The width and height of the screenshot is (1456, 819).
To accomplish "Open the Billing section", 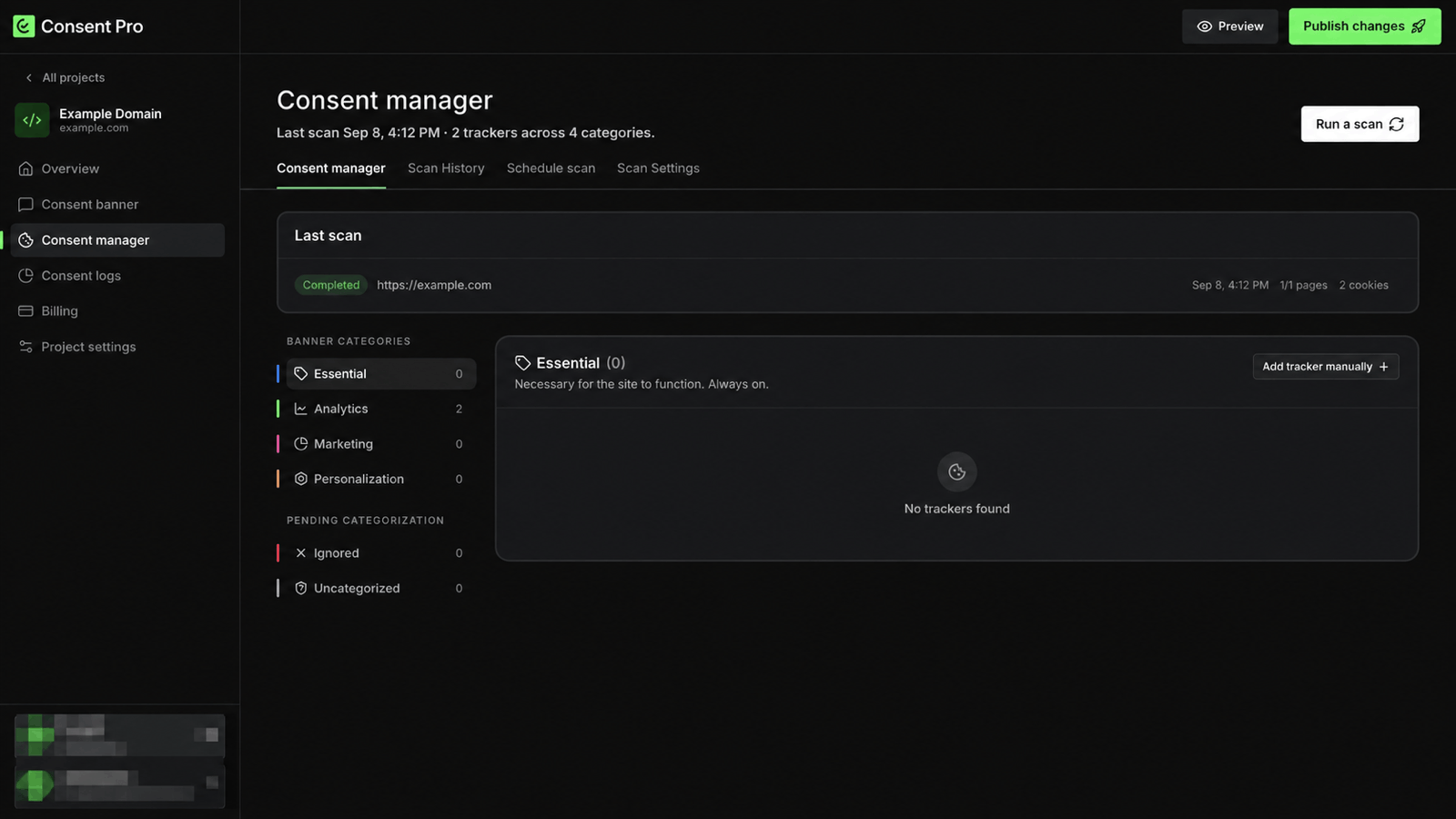I will pyautogui.click(x=117, y=311).
